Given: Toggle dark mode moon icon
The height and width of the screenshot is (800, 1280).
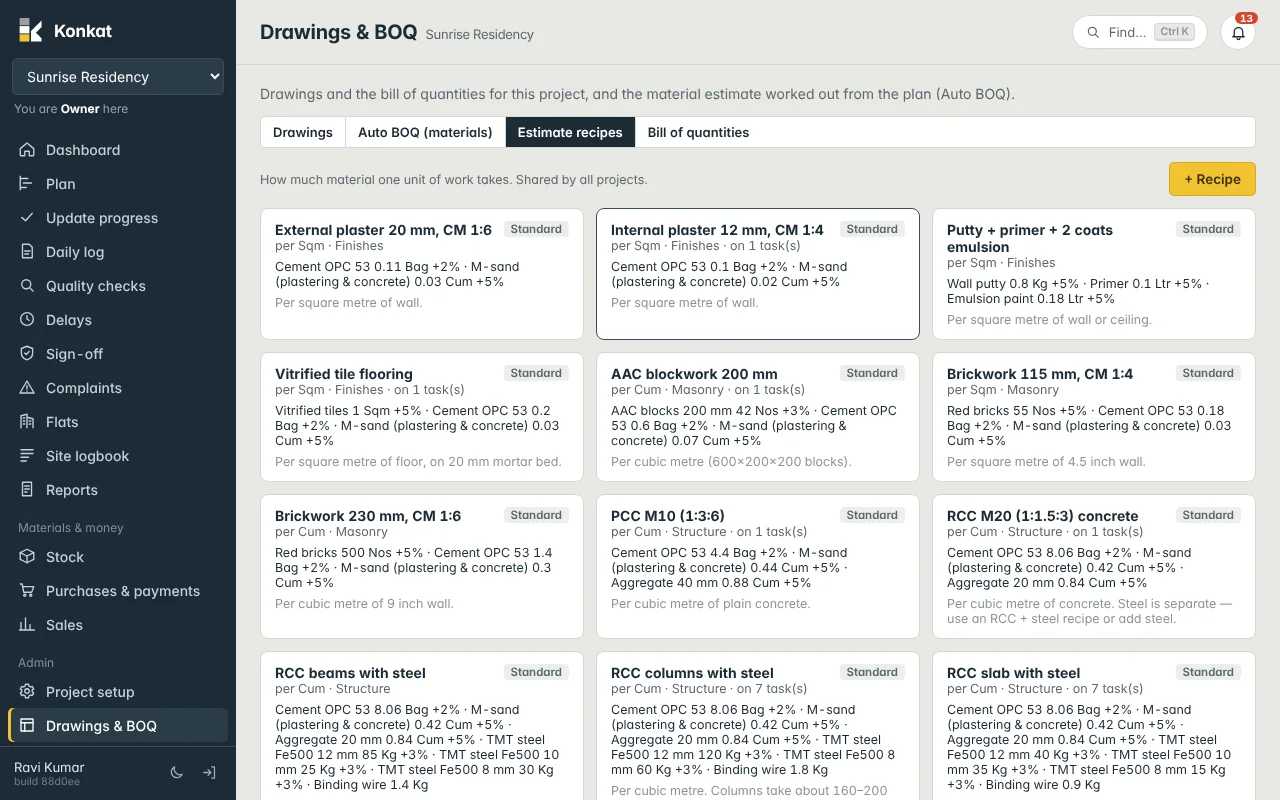Looking at the screenshot, I should 177,773.
